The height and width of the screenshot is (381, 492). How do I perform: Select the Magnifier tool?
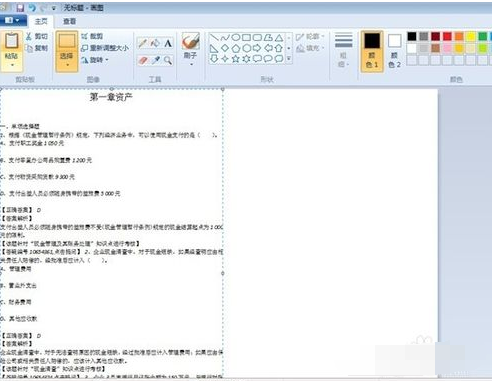point(168,60)
